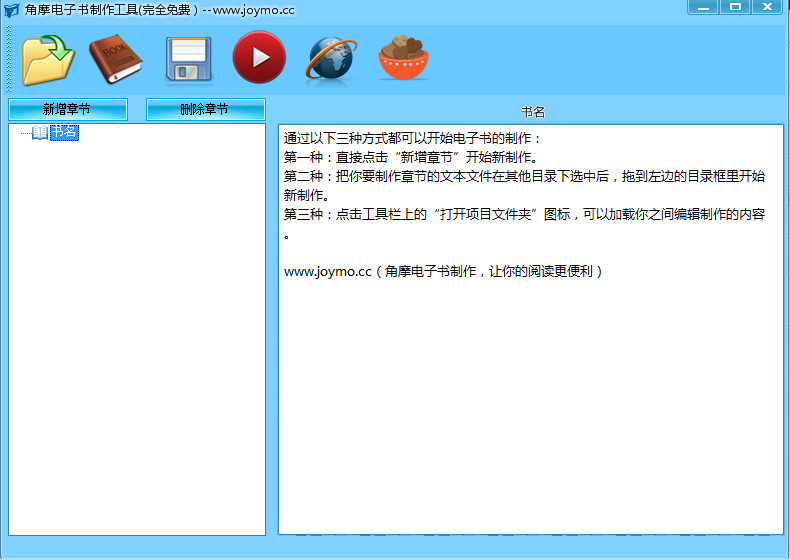The height and width of the screenshot is (559, 790).
Task: Select the 书名 root tree node
Action: coord(64,132)
